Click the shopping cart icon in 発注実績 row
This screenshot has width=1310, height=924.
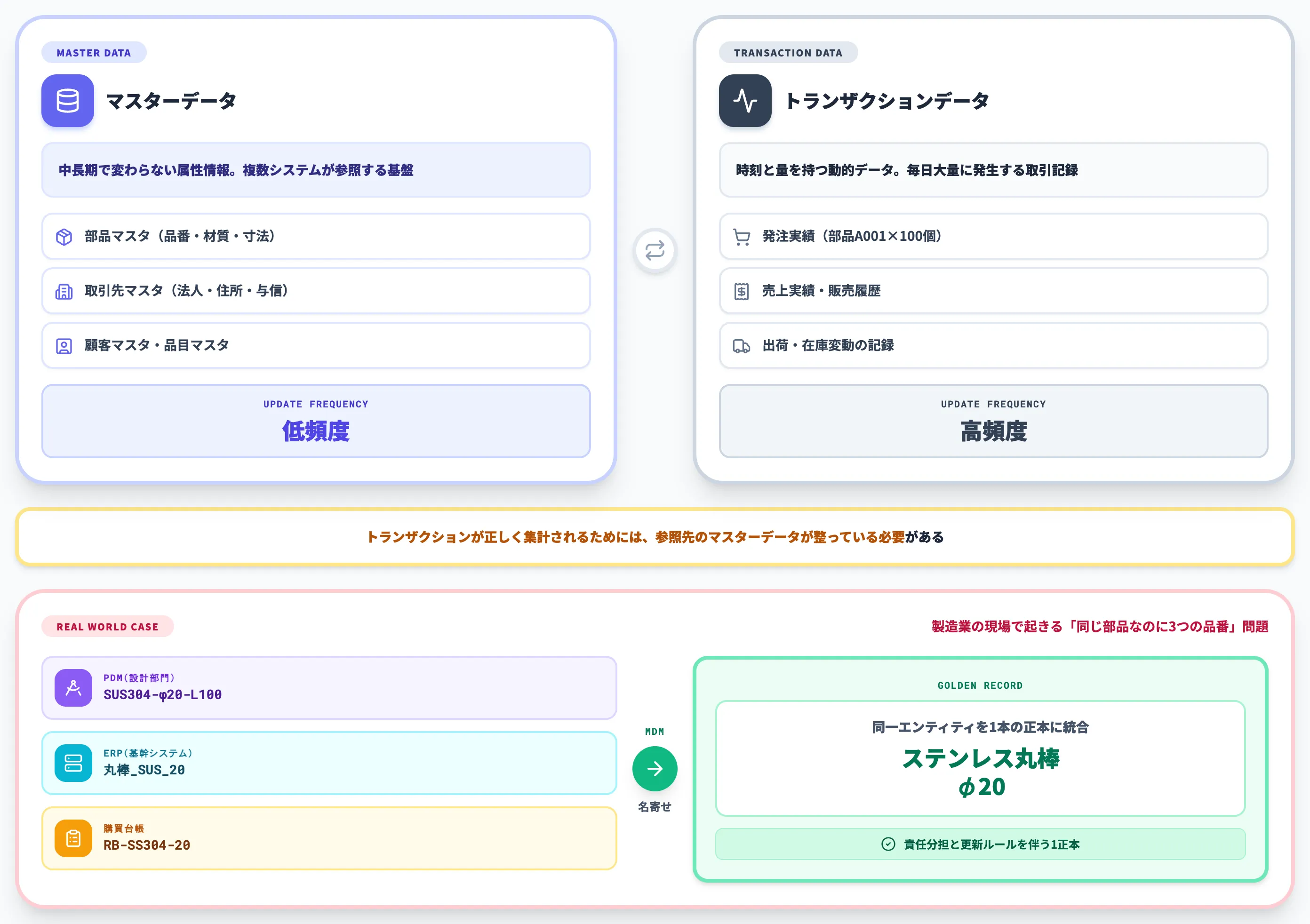(x=742, y=237)
